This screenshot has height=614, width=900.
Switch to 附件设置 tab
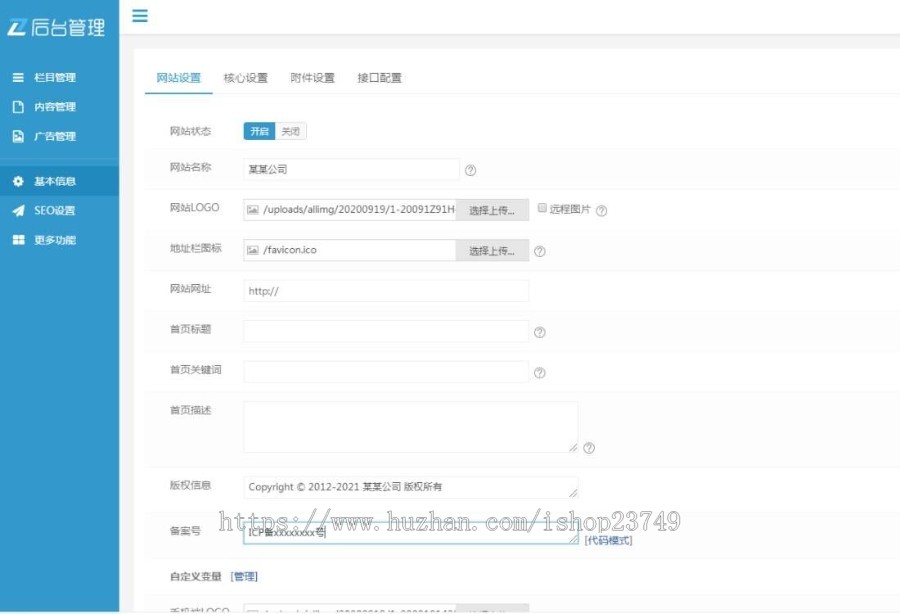tap(312, 78)
